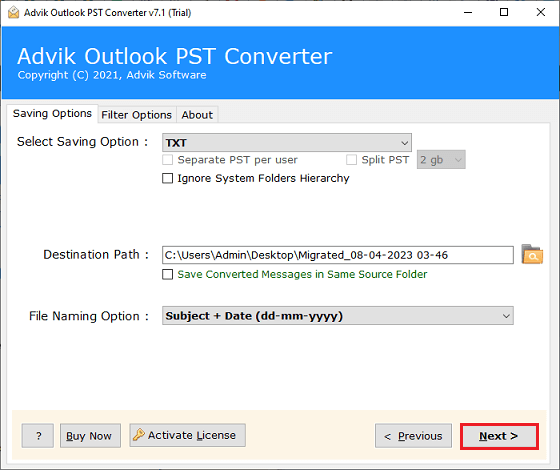Toggle Separate PST per user checkbox
560x470 pixels.
pyautogui.click(x=168, y=160)
